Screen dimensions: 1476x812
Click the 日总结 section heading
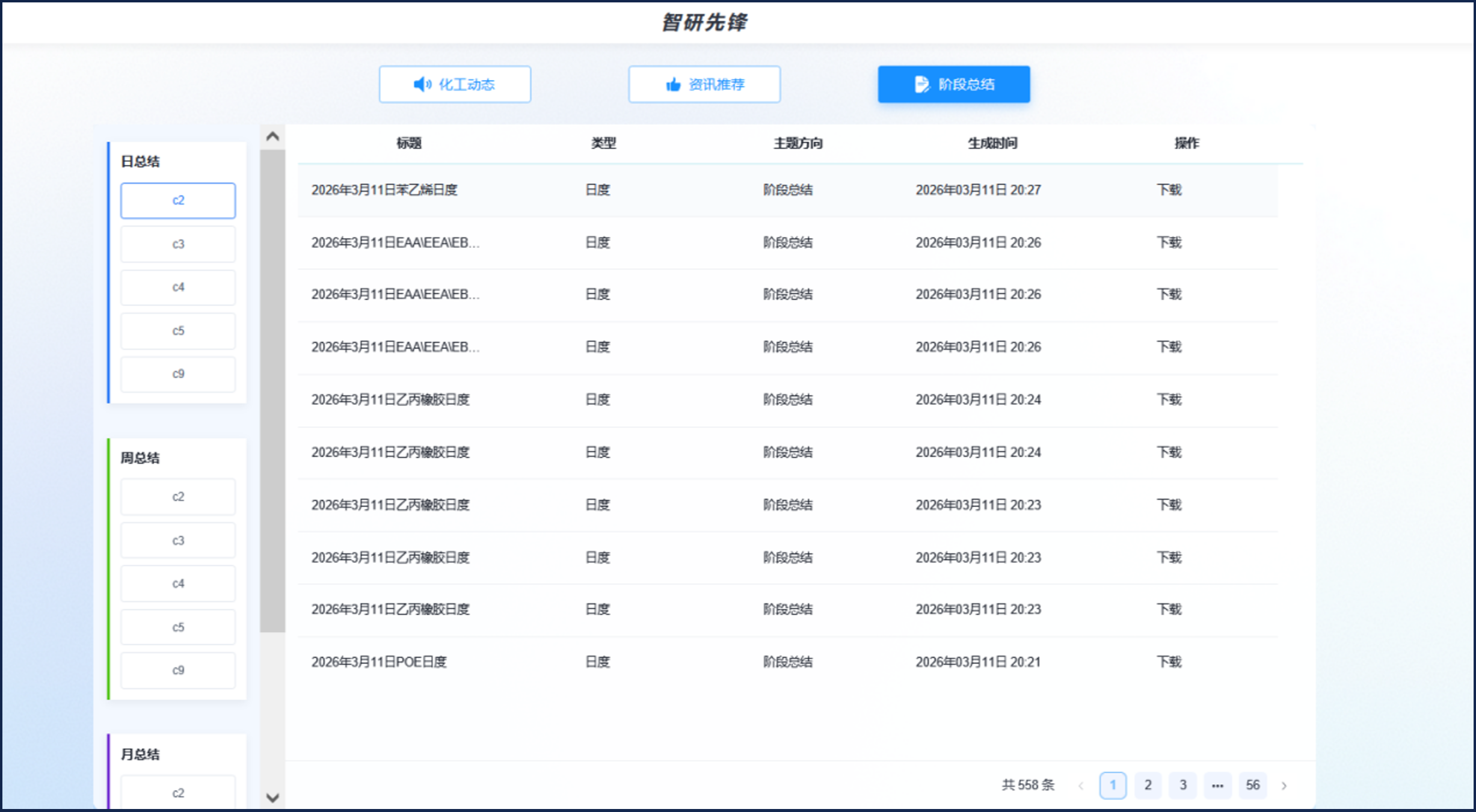[x=140, y=162]
